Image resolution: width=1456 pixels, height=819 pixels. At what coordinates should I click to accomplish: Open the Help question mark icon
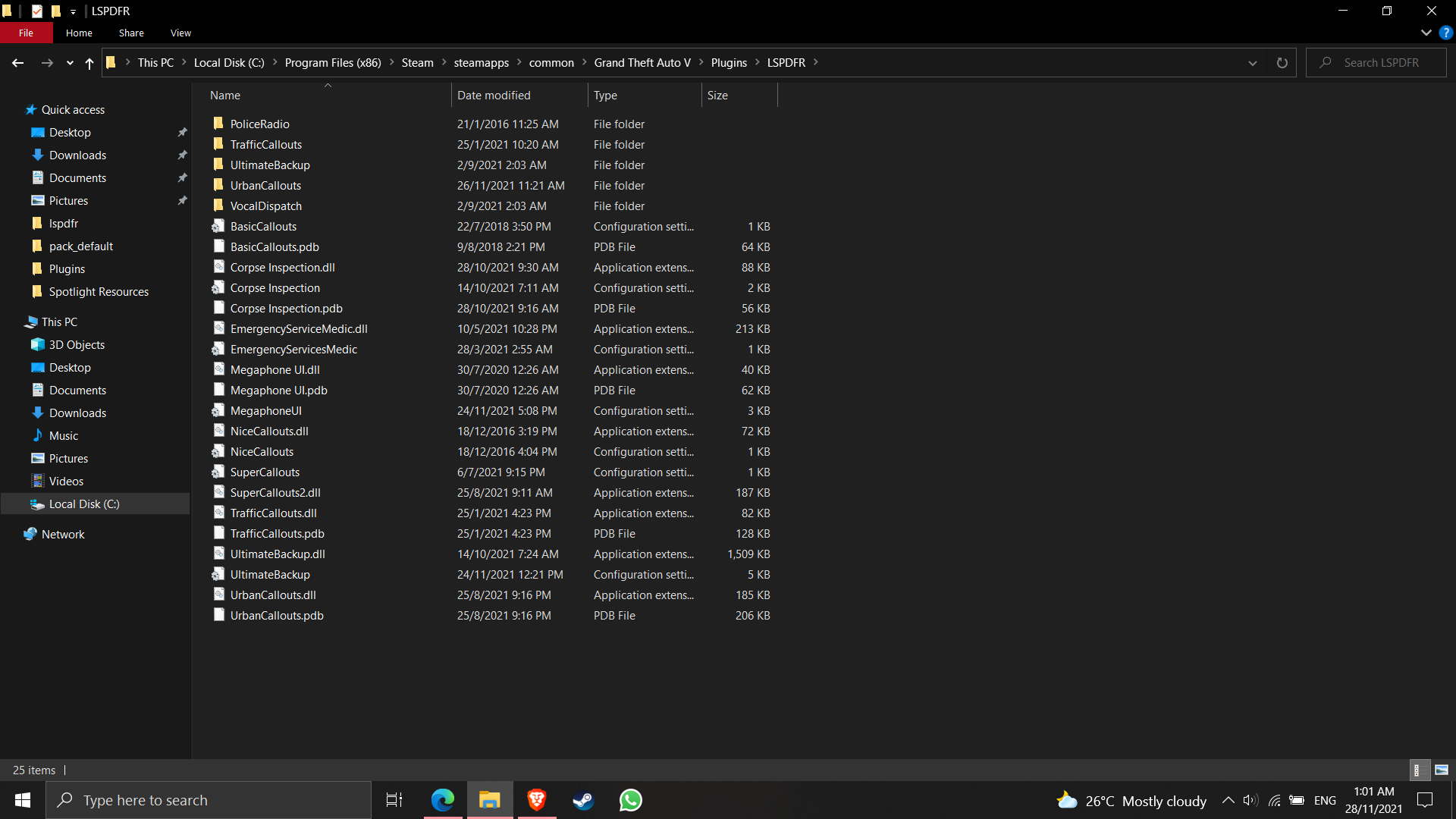click(x=1446, y=33)
